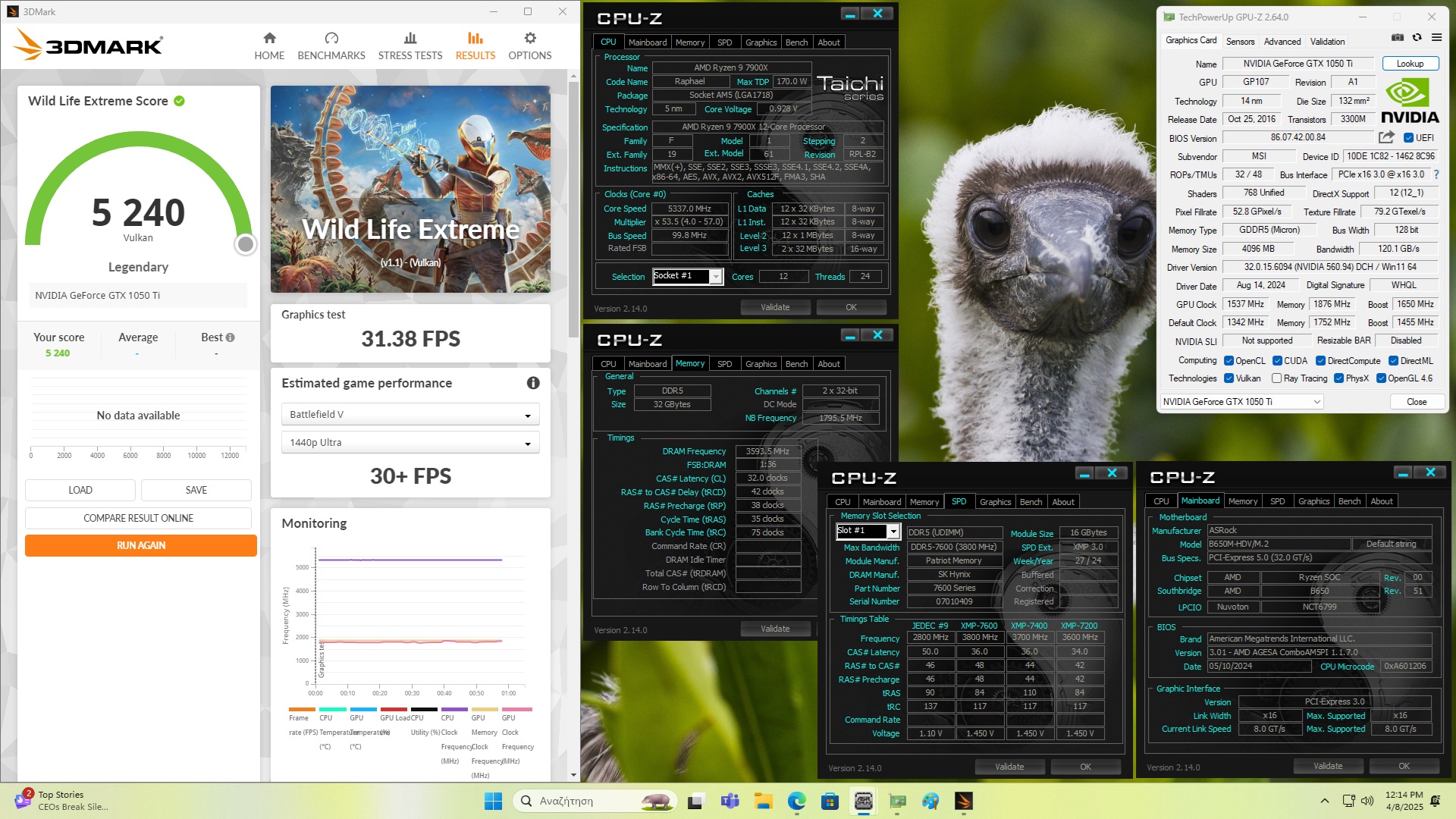
Task: Enable the Ray Tracing checkbox
Action: (x=1277, y=378)
